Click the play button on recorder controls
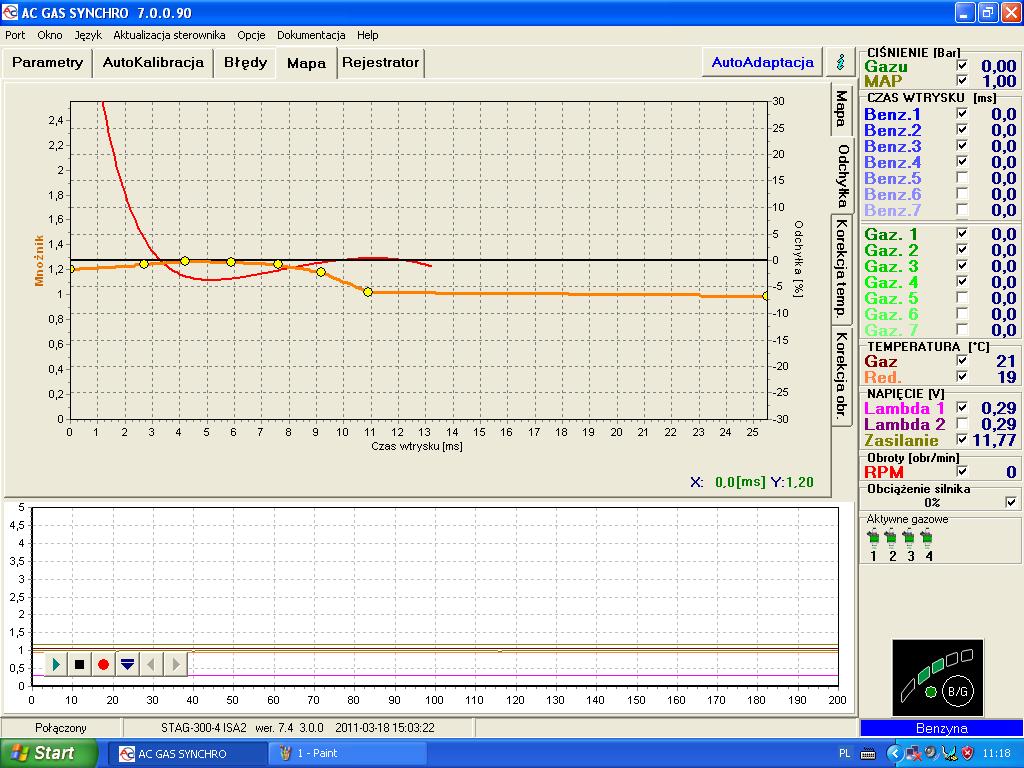Screen dimensions: 1024x768 coord(56,664)
